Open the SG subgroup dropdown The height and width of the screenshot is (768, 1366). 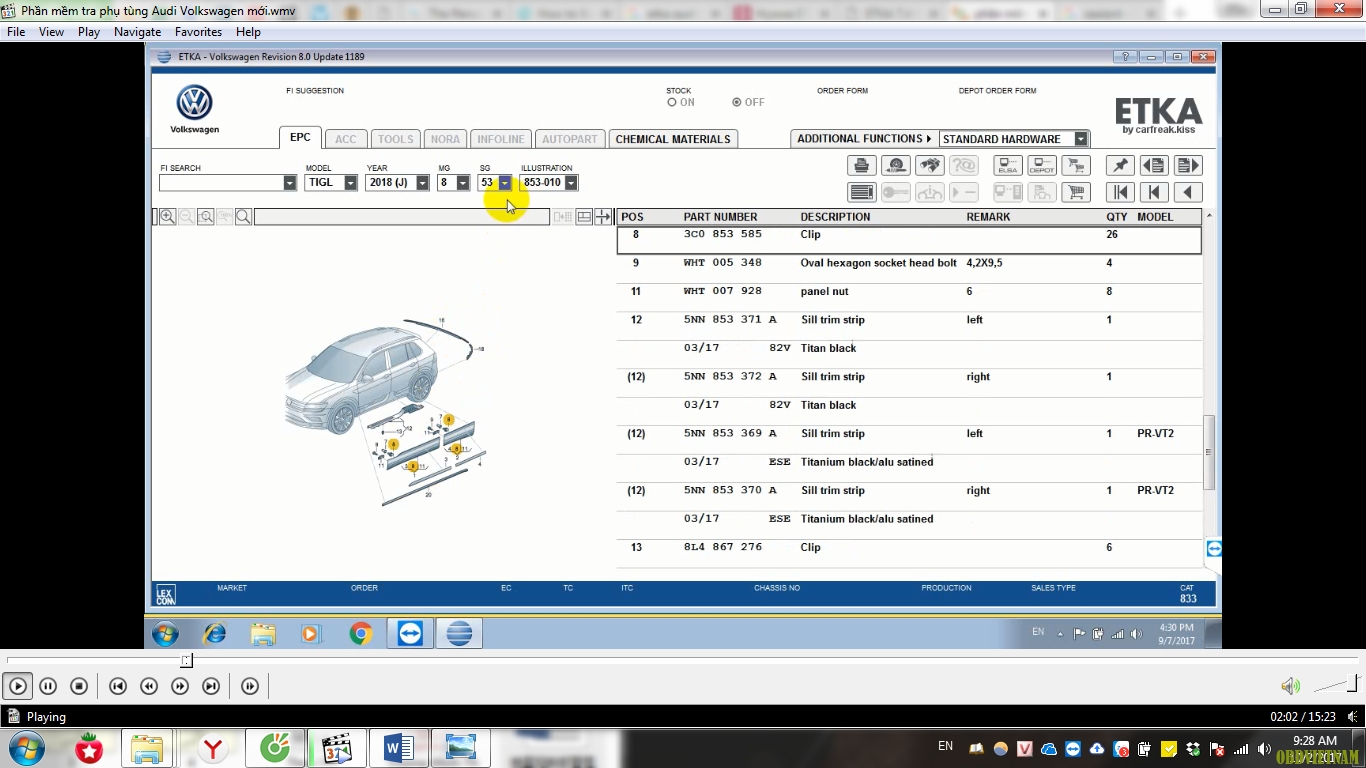[x=505, y=183]
